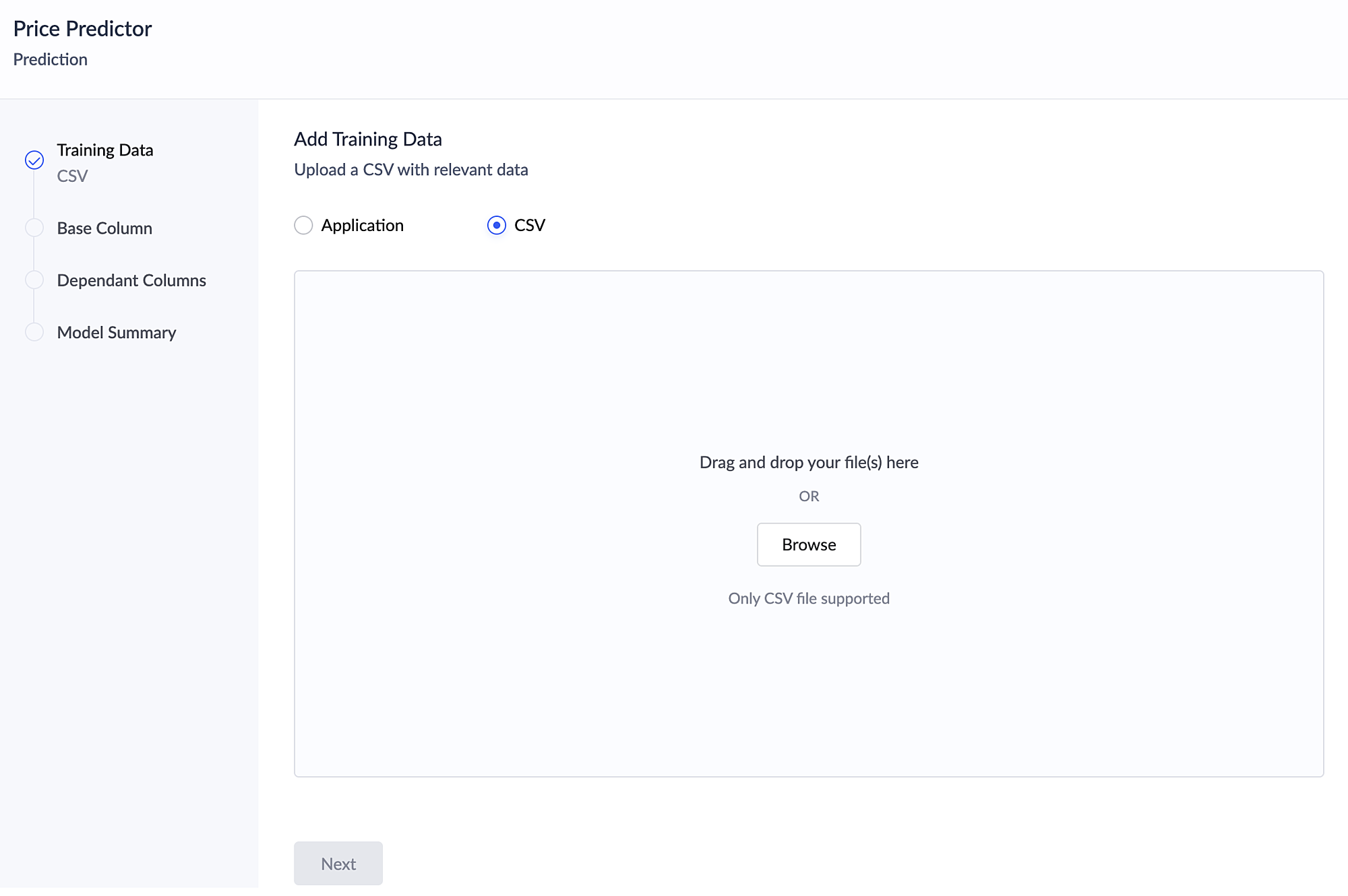Click the CSV sublabel under Training Data
Viewport: 1348px width, 896px height.
coord(72,176)
